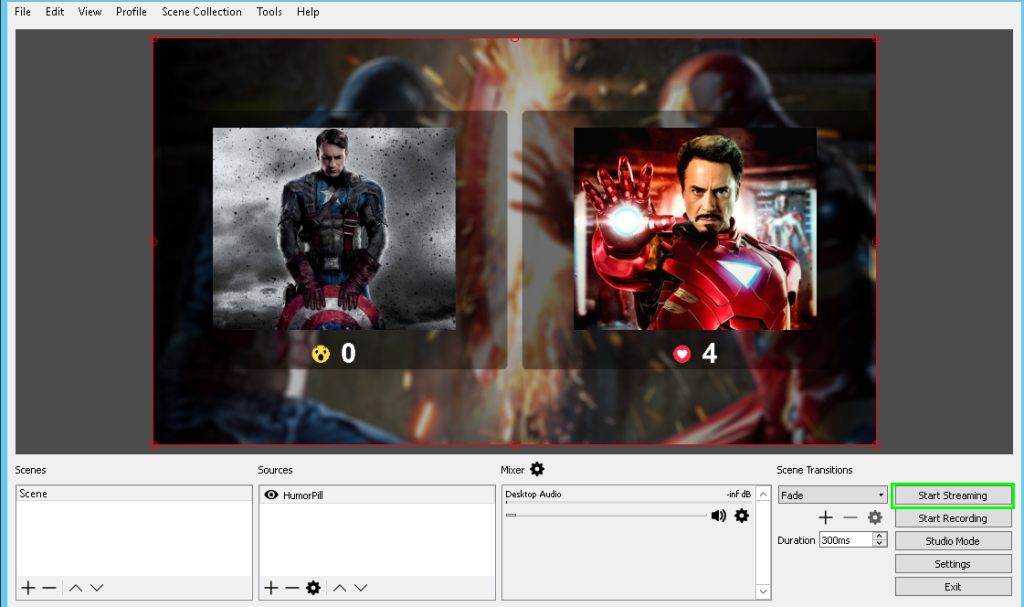This screenshot has width=1024, height=607.
Task: Adjust Desktop Audio volume slider
Action: click(x=606, y=516)
